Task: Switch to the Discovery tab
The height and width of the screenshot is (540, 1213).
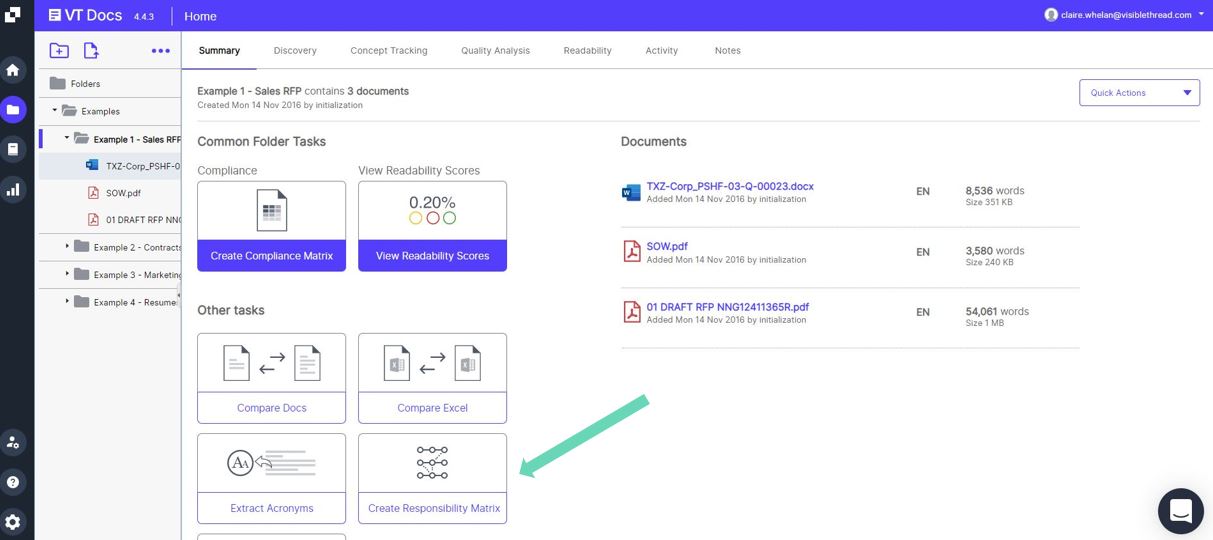Action: tap(295, 50)
